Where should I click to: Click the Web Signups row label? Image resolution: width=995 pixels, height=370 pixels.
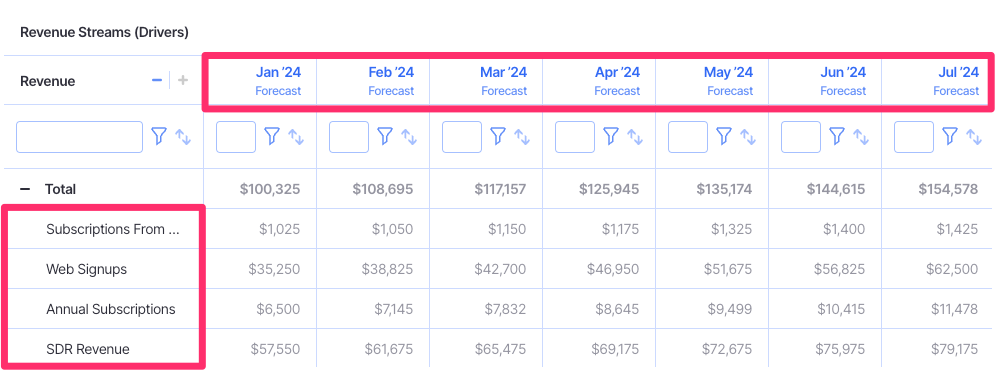(86, 269)
